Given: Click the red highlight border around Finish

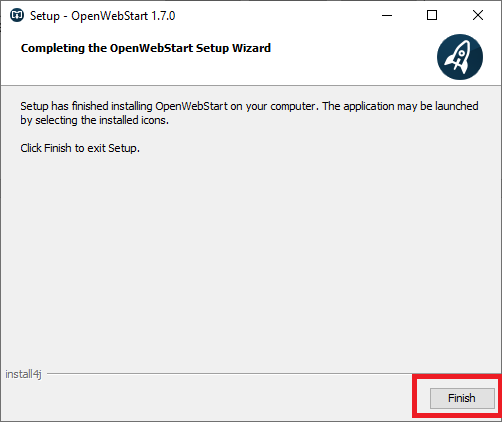Looking at the screenshot, I should coord(457,376).
